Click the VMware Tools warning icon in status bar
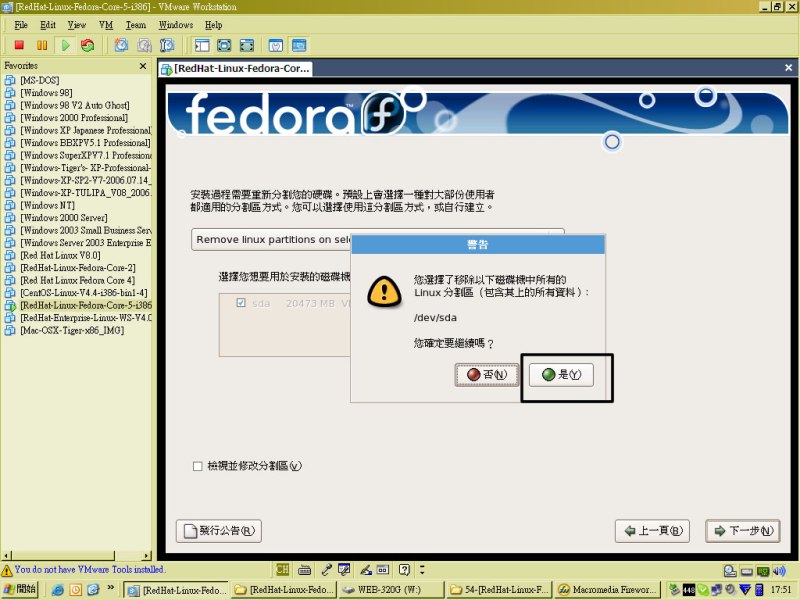800x600 pixels. click(x=7, y=570)
